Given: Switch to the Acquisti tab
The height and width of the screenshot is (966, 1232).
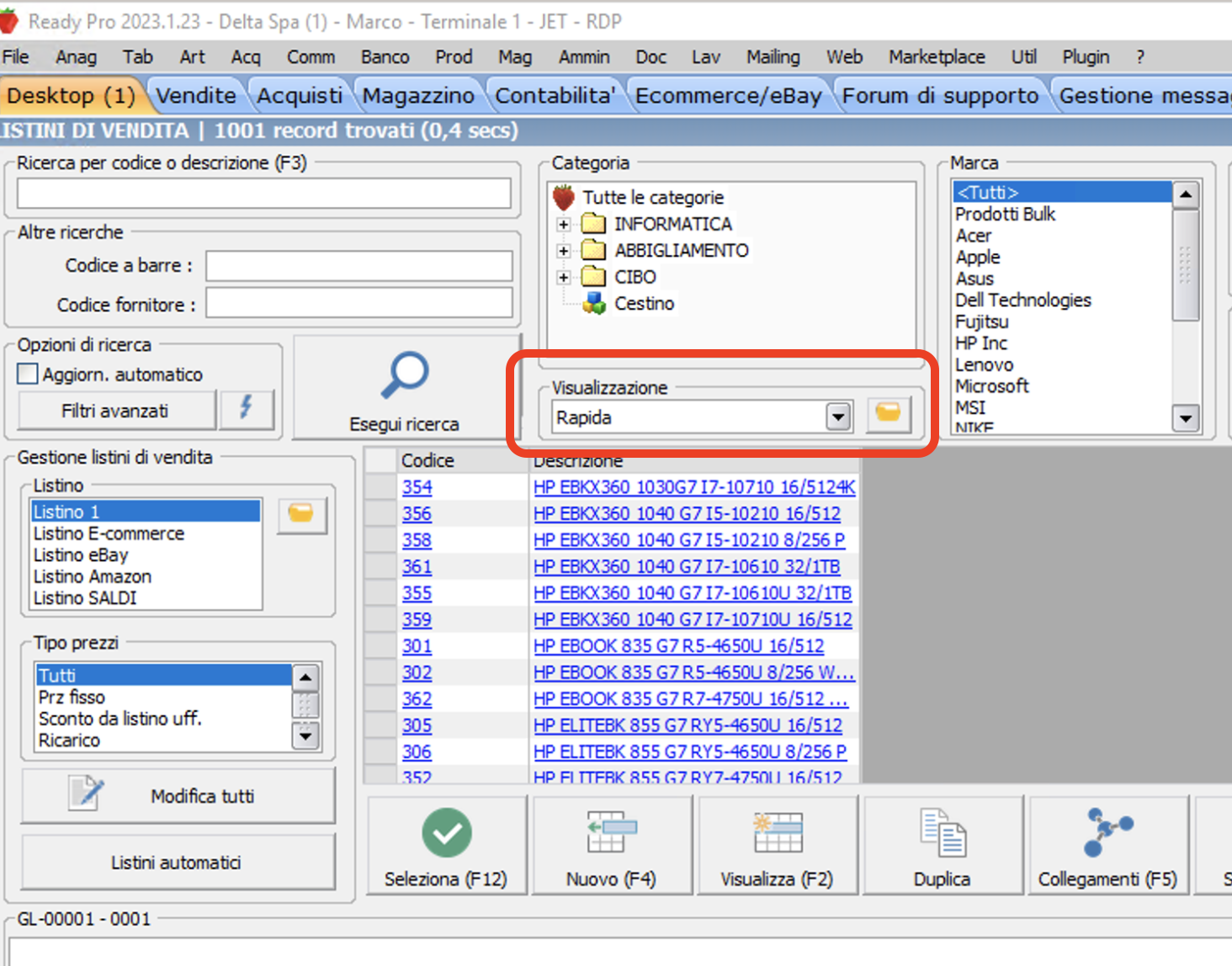Looking at the screenshot, I should (x=300, y=96).
